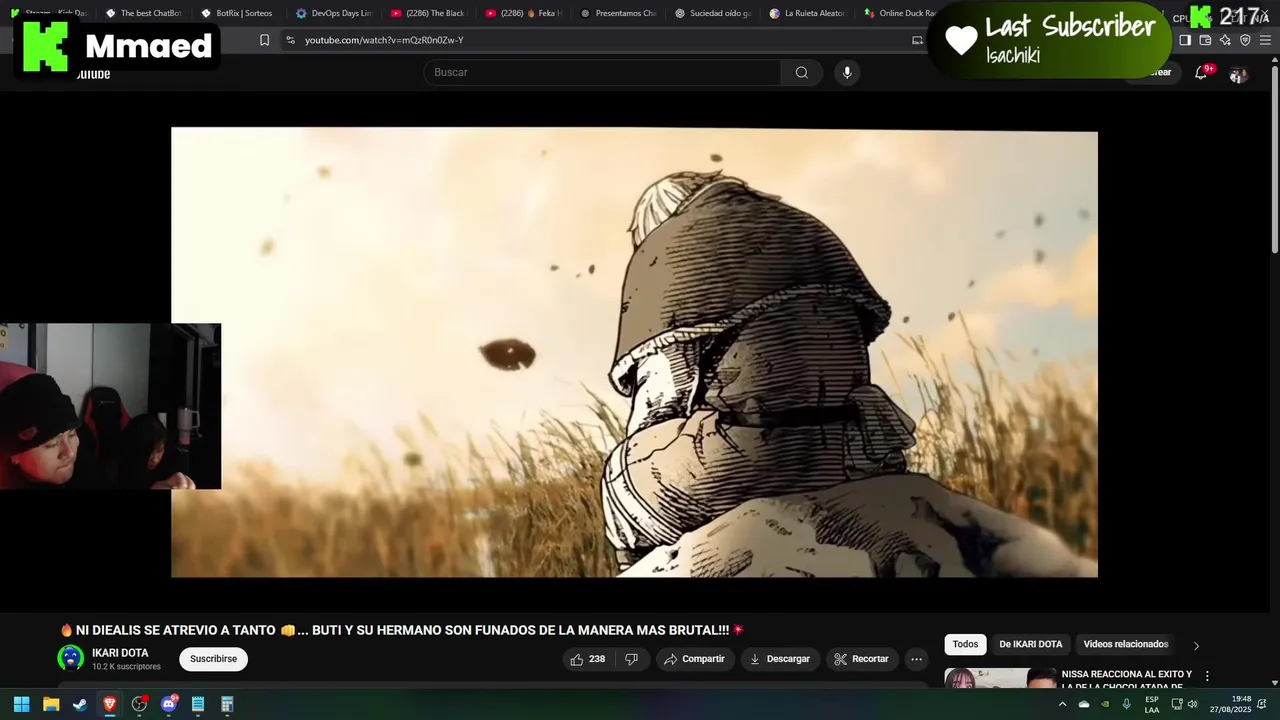
Task: Open the ESP LAA language switcher
Action: coord(1152,704)
